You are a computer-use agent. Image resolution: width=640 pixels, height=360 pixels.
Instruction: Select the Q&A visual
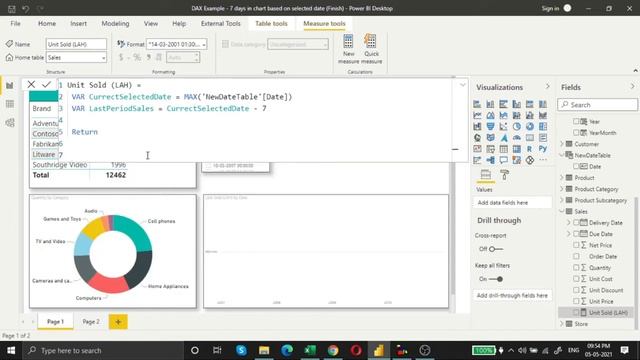click(503, 160)
